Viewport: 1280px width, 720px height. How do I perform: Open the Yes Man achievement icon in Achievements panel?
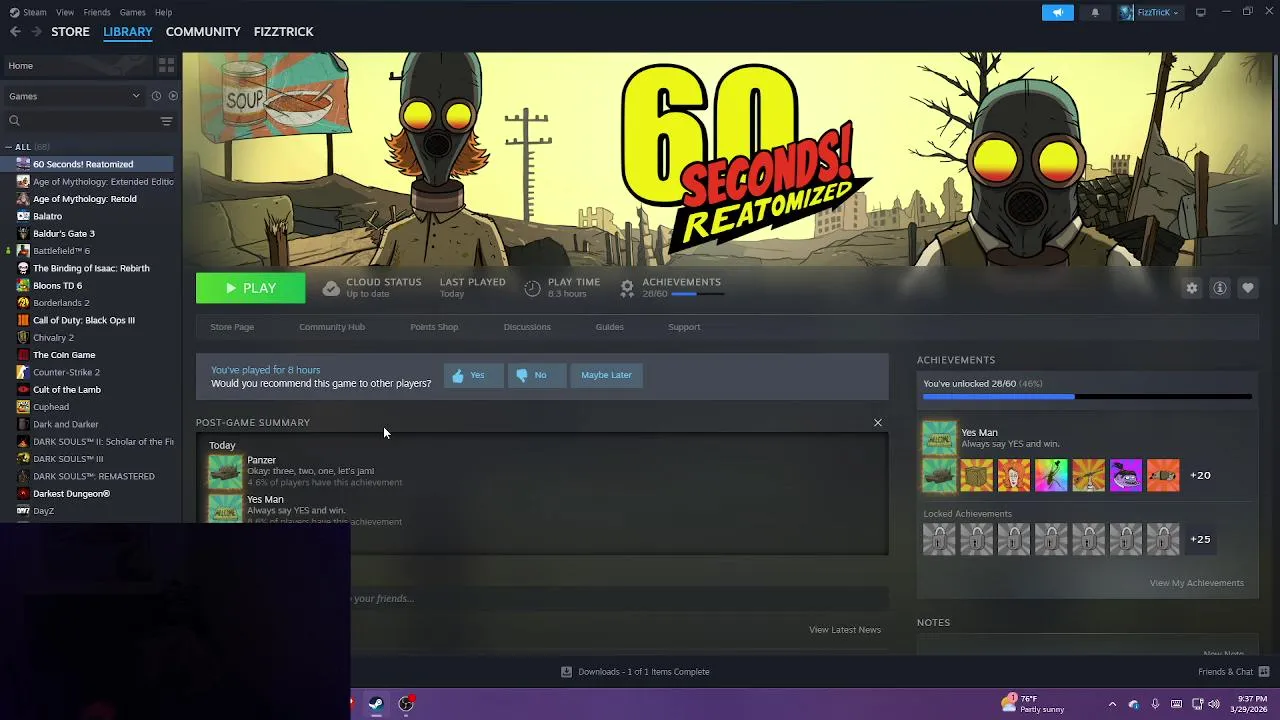point(939,438)
